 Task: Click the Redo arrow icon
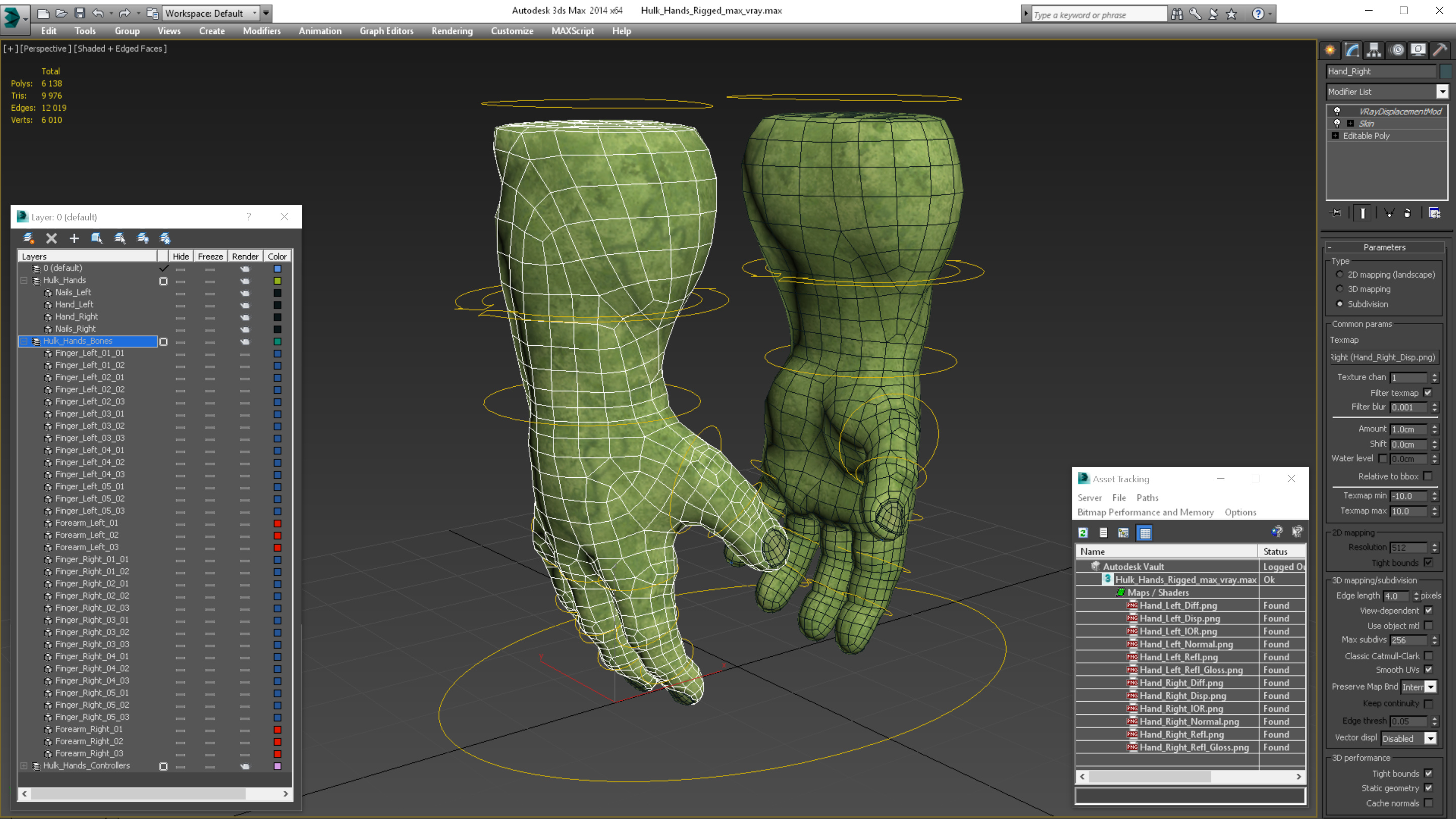124,13
